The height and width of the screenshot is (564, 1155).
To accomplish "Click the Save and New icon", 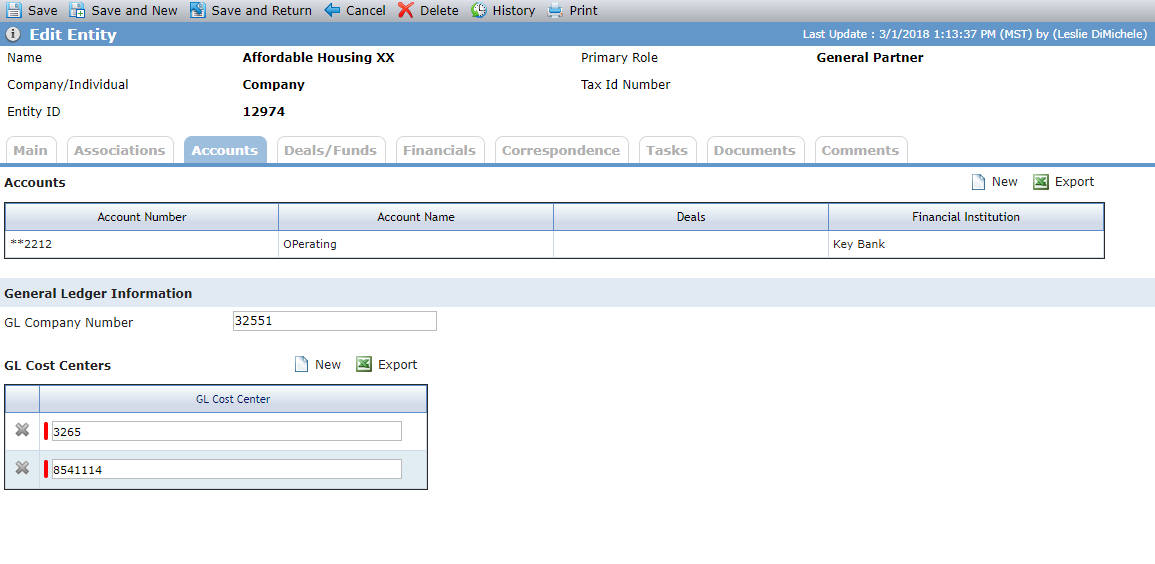I will pyautogui.click(x=77, y=10).
